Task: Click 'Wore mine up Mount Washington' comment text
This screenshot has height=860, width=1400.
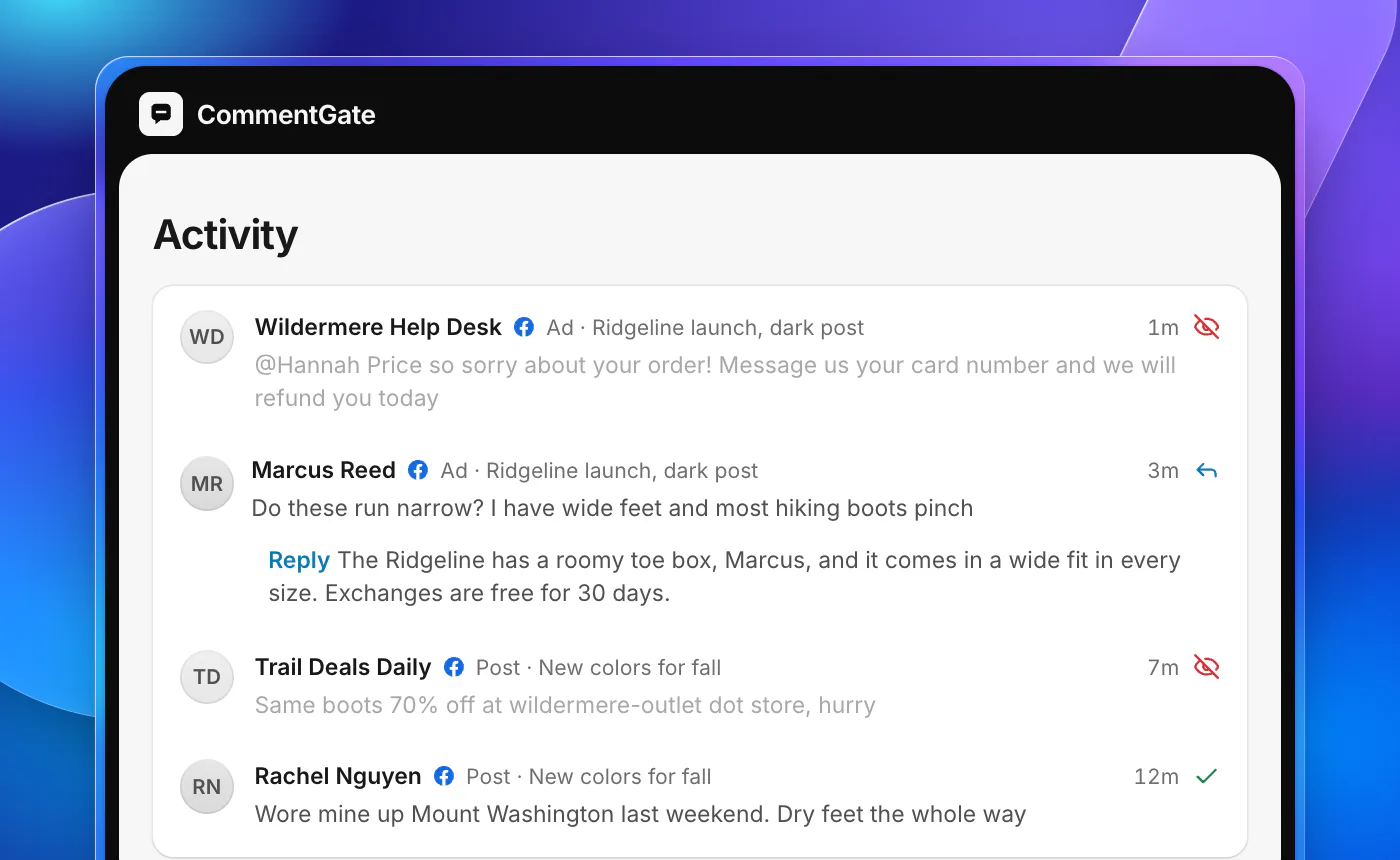Action: point(640,814)
